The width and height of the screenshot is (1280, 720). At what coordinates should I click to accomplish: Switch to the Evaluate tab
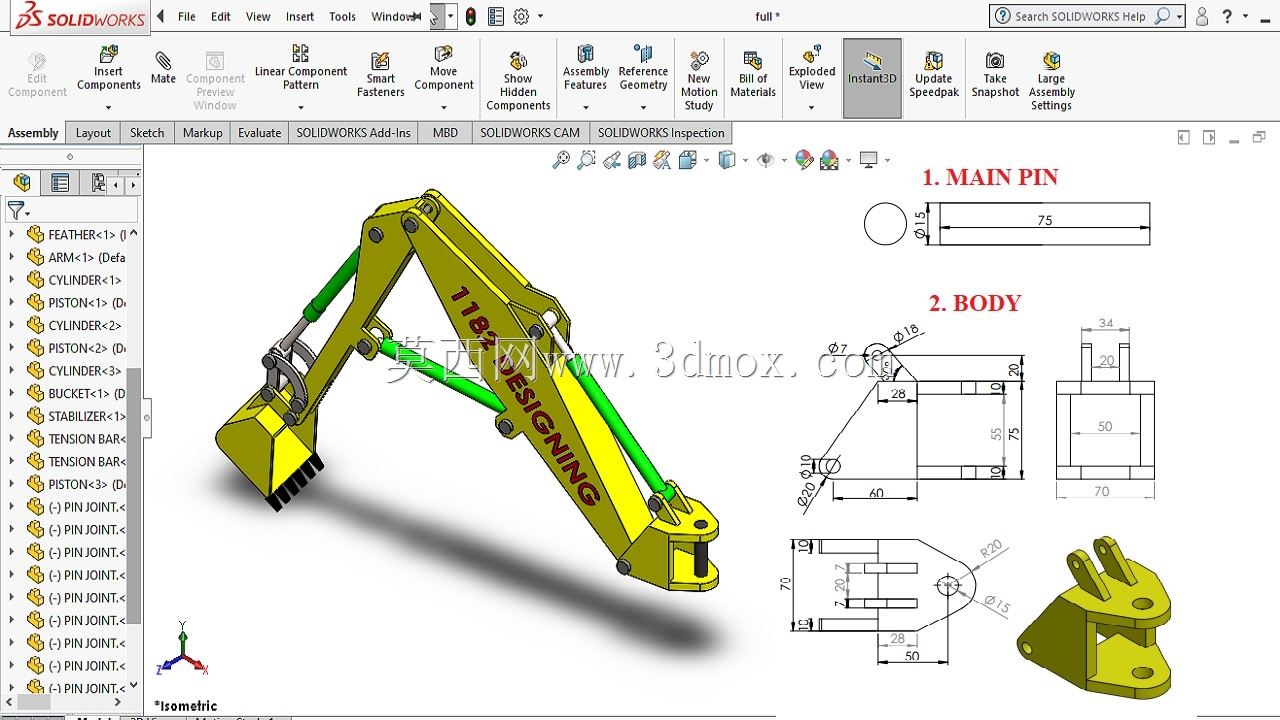pyautogui.click(x=259, y=133)
